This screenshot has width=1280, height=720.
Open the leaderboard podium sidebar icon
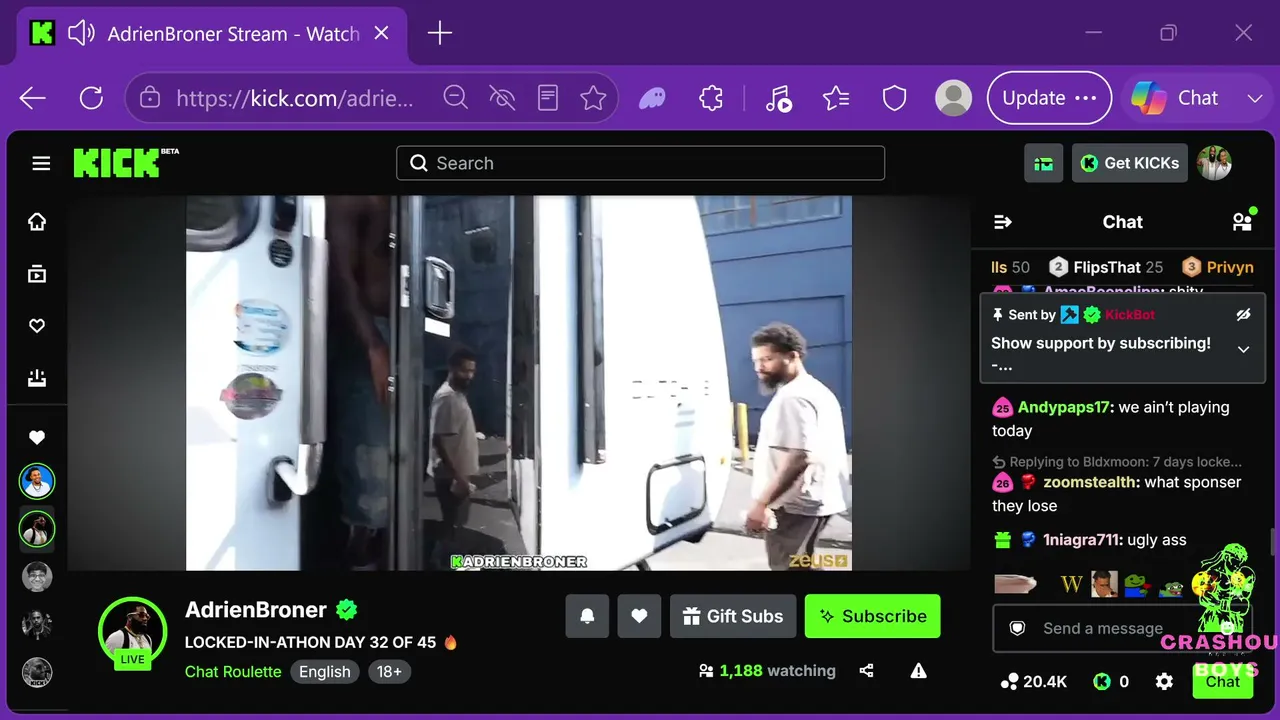(x=37, y=378)
